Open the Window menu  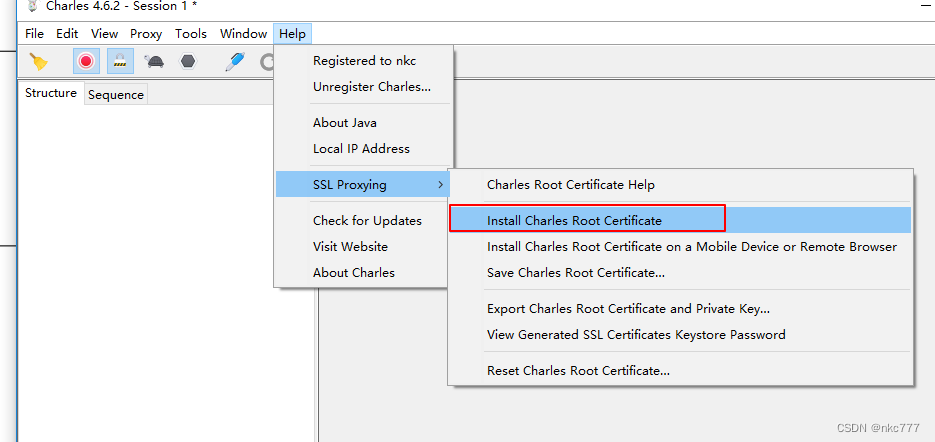243,33
